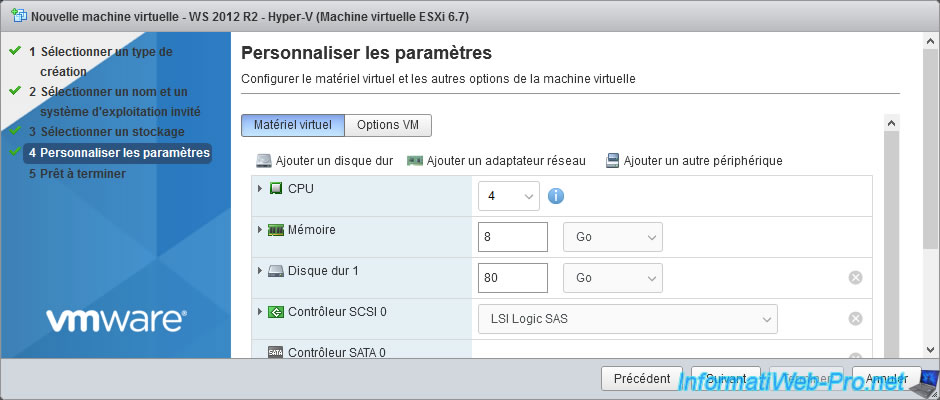Expand the Mémoire settings row
940x400 pixels.
point(260,229)
